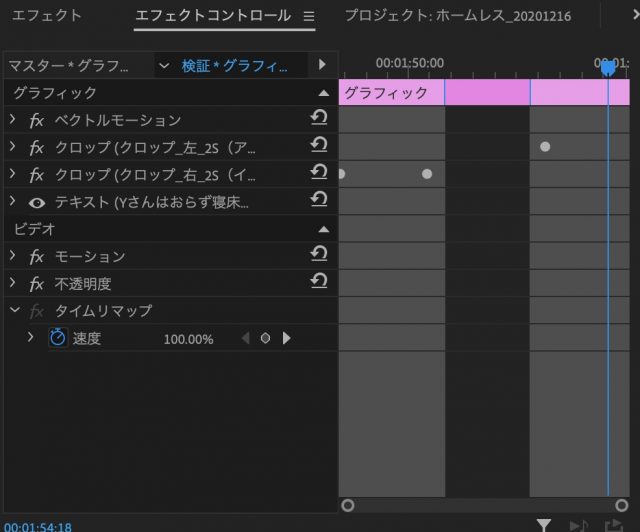
Task: Open the エフェクトコントロール panel menu
Action: 309,17
